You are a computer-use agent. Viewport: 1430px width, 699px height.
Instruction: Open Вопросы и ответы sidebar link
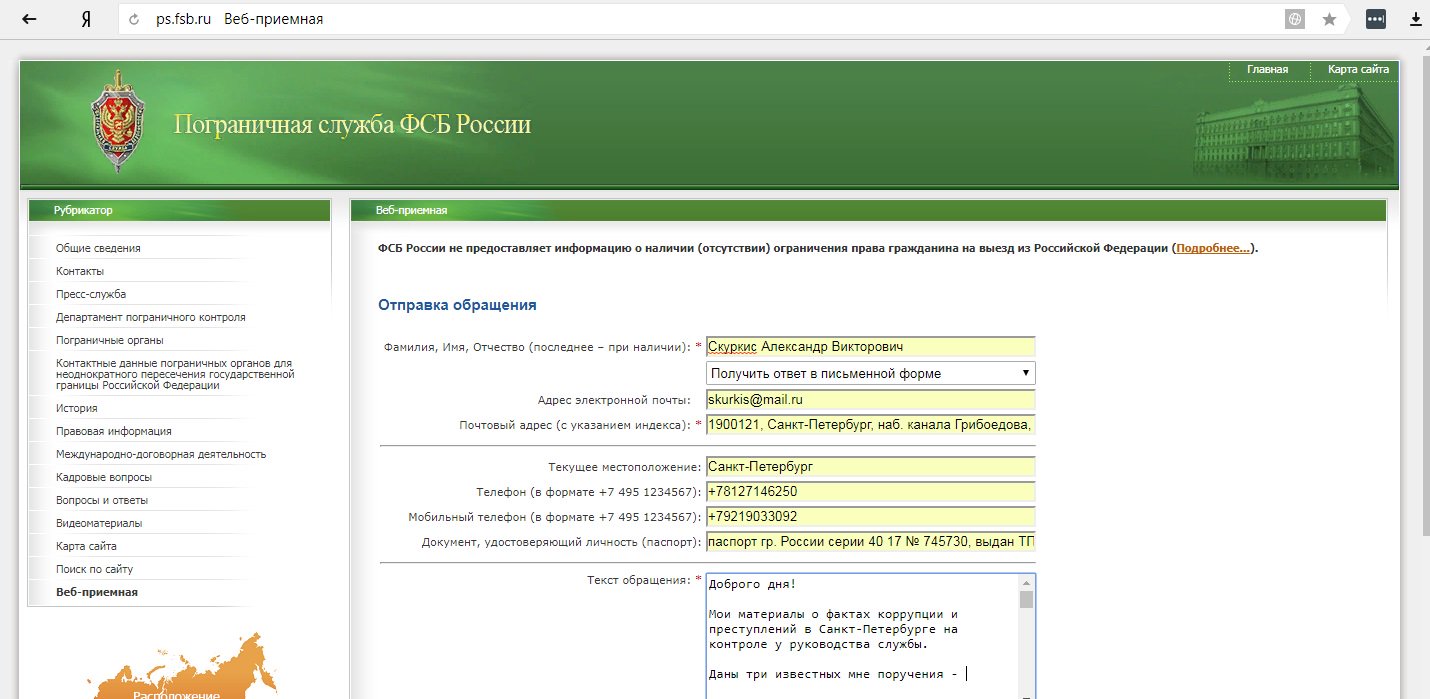102,500
